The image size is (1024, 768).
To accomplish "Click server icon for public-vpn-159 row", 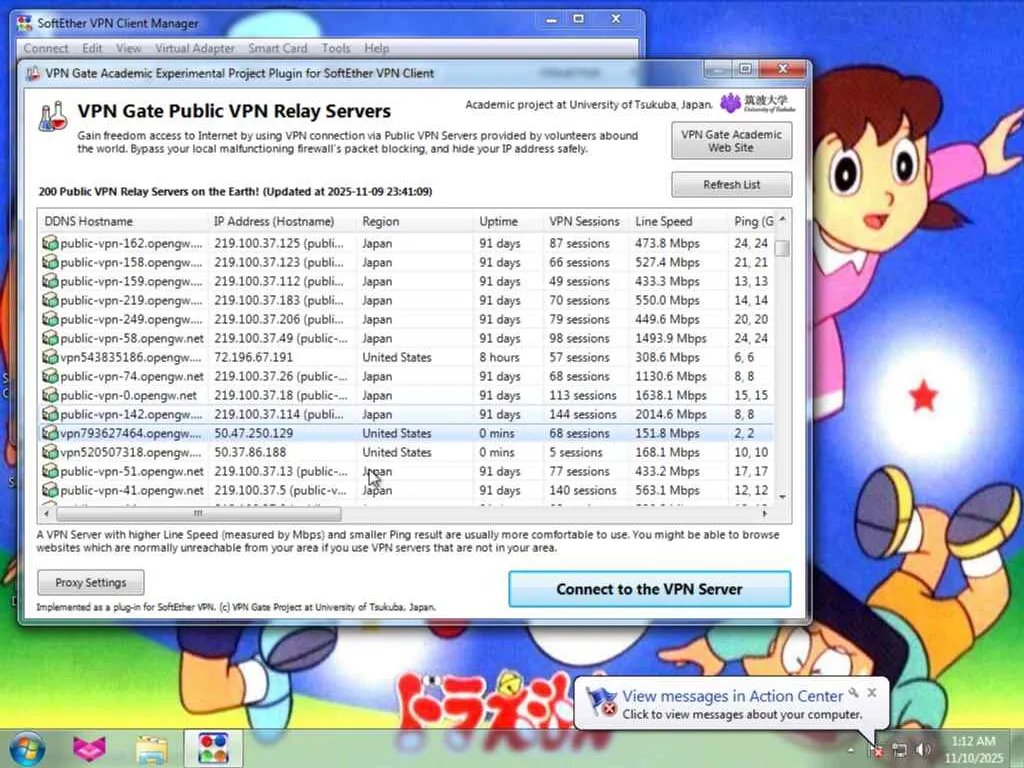I will (x=50, y=281).
